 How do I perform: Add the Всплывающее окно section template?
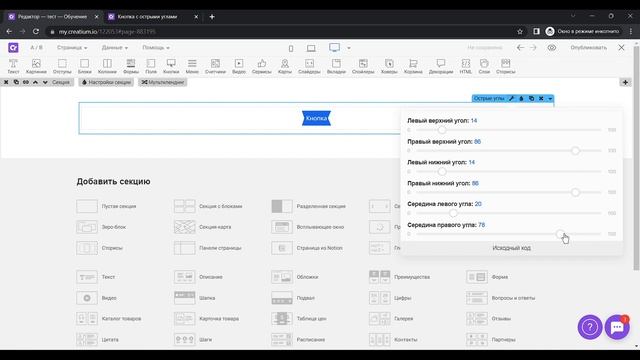(x=308, y=227)
